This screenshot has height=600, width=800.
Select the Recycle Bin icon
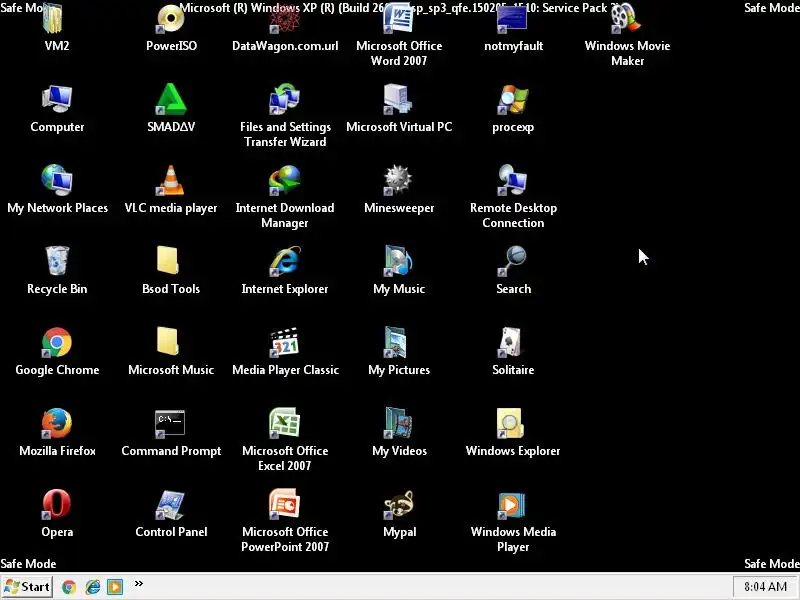pyautogui.click(x=57, y=261)
